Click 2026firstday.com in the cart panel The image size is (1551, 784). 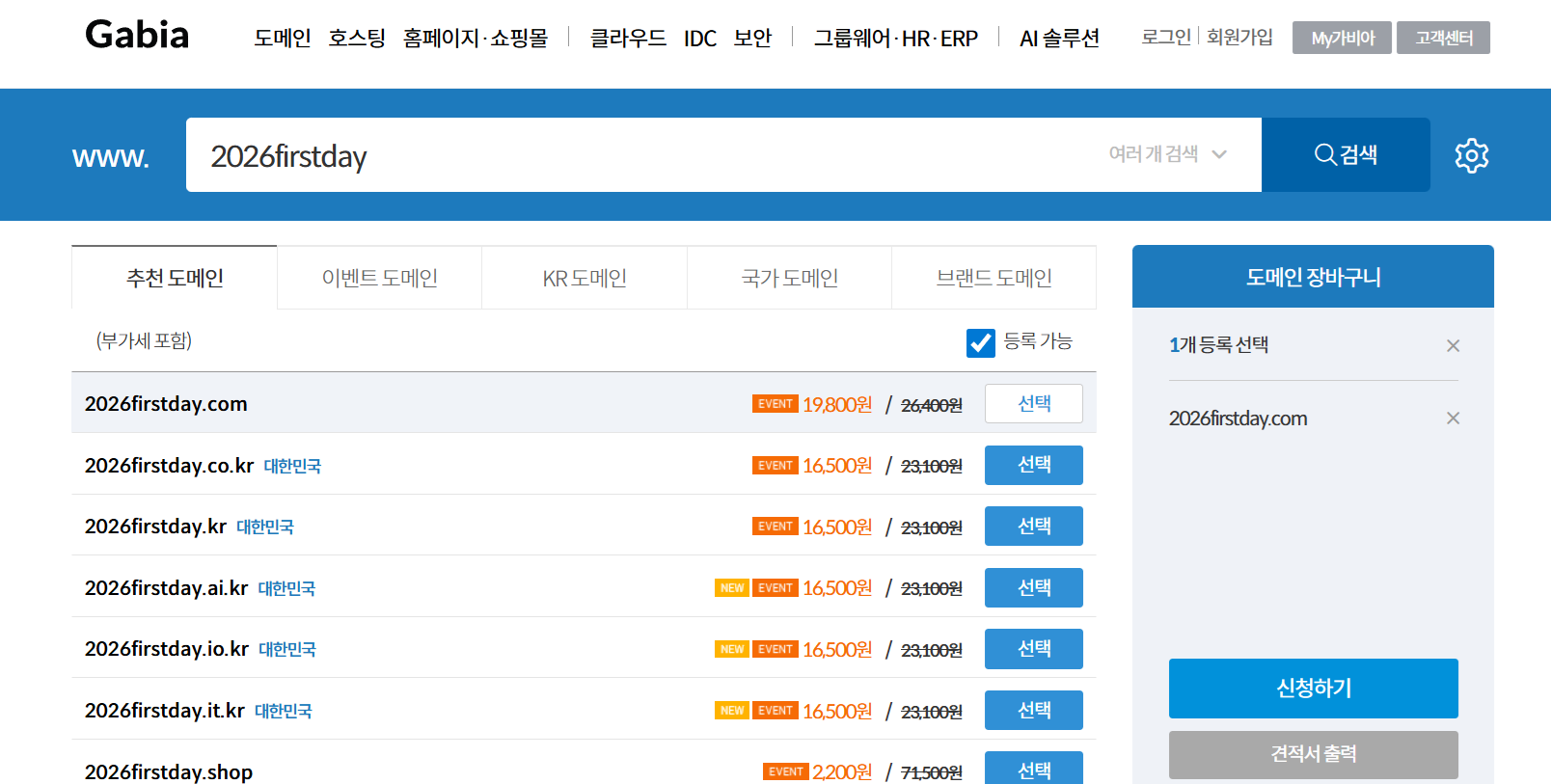tap(1238, 419)
